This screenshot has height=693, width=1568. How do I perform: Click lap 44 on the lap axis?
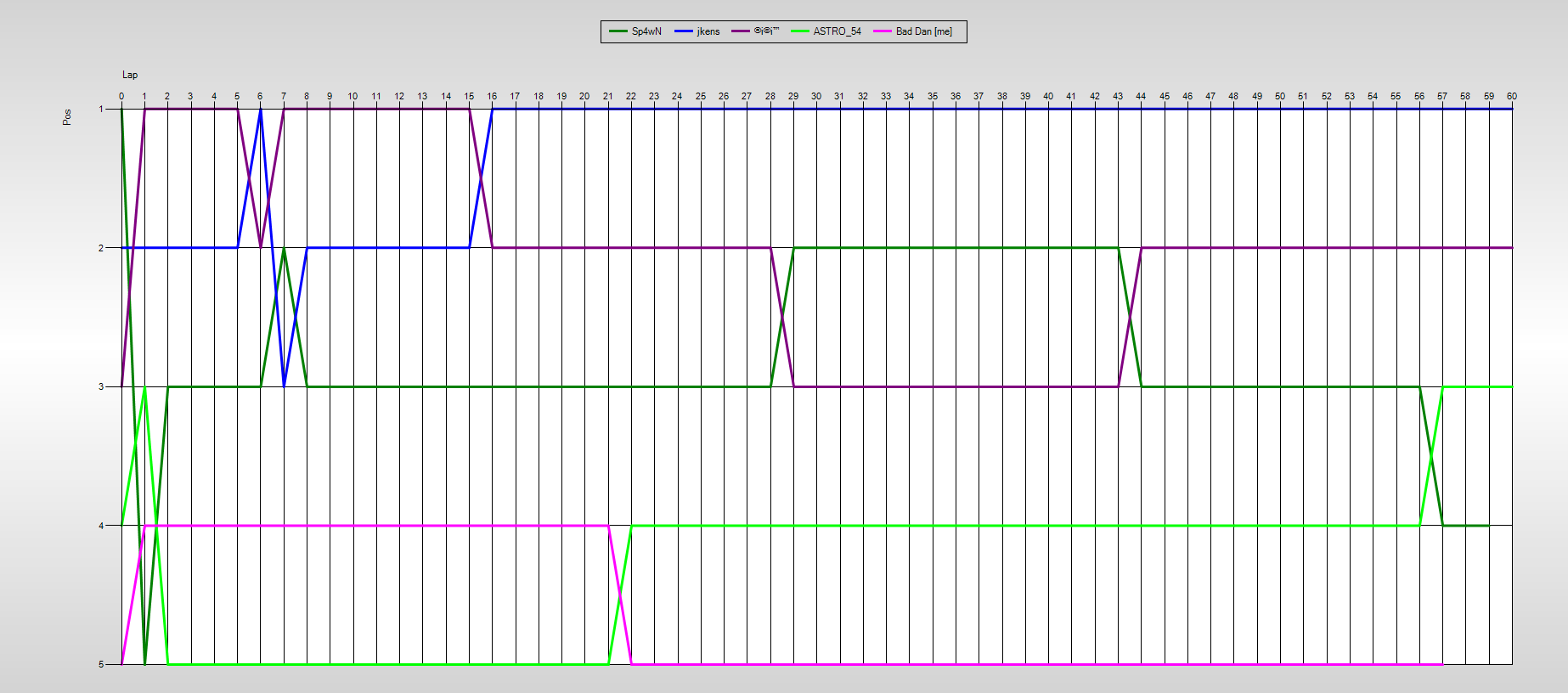1141,96
